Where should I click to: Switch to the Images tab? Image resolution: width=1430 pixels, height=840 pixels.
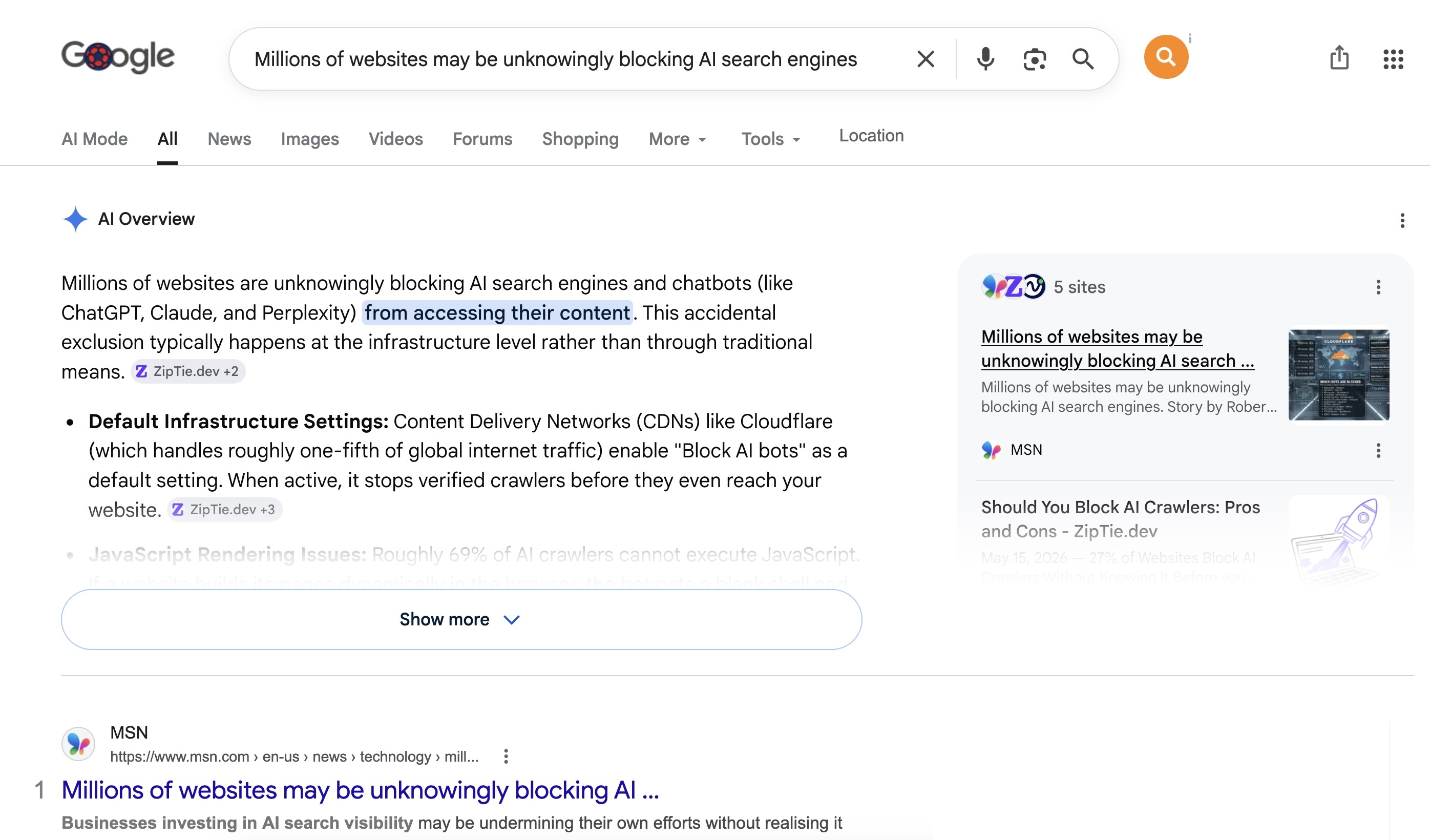310,139
